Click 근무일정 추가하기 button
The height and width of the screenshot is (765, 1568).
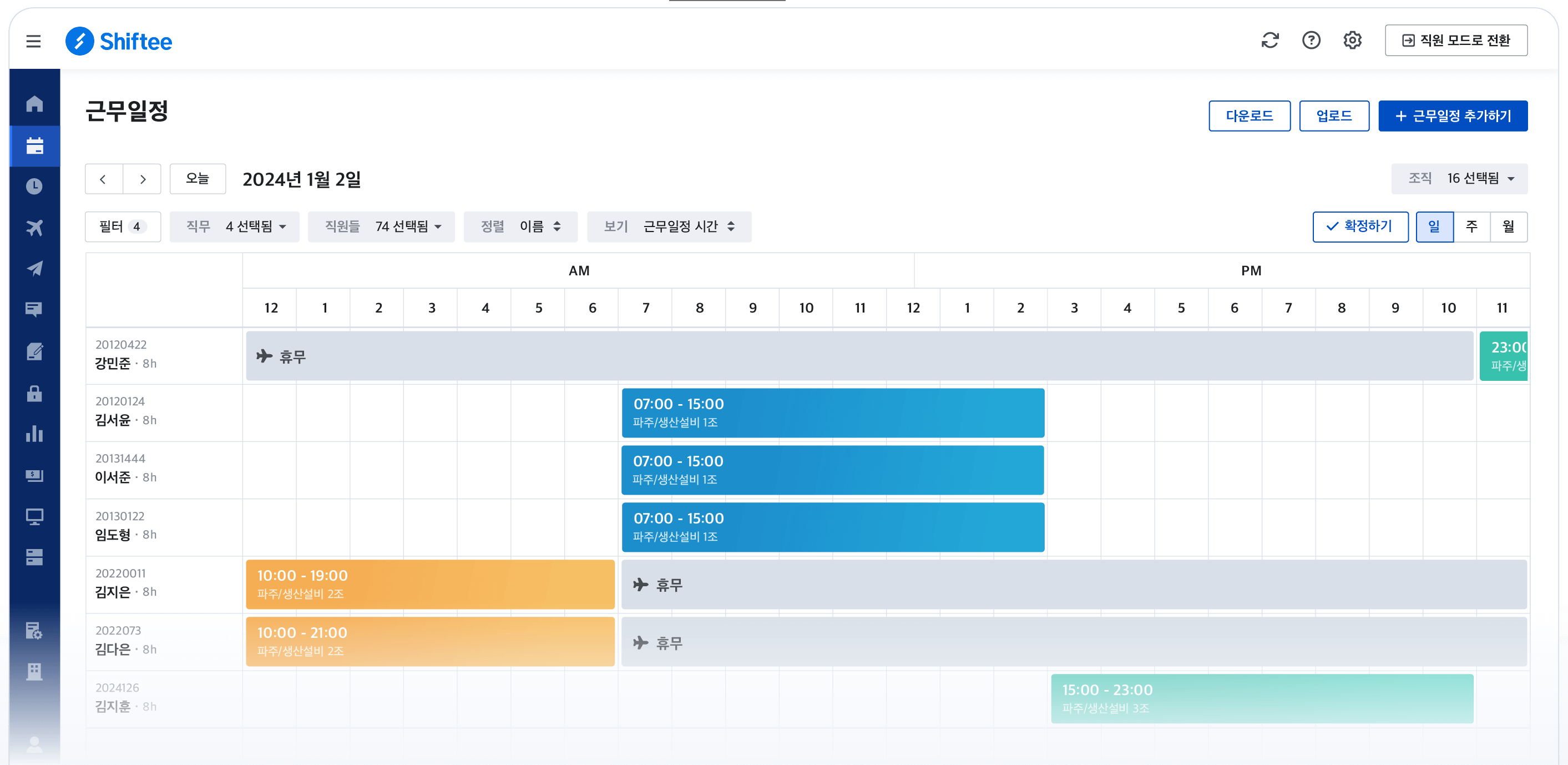1453,115
